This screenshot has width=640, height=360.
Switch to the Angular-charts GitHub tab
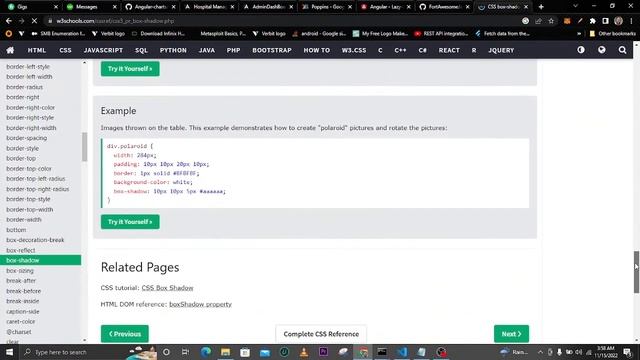coord(150,7)
